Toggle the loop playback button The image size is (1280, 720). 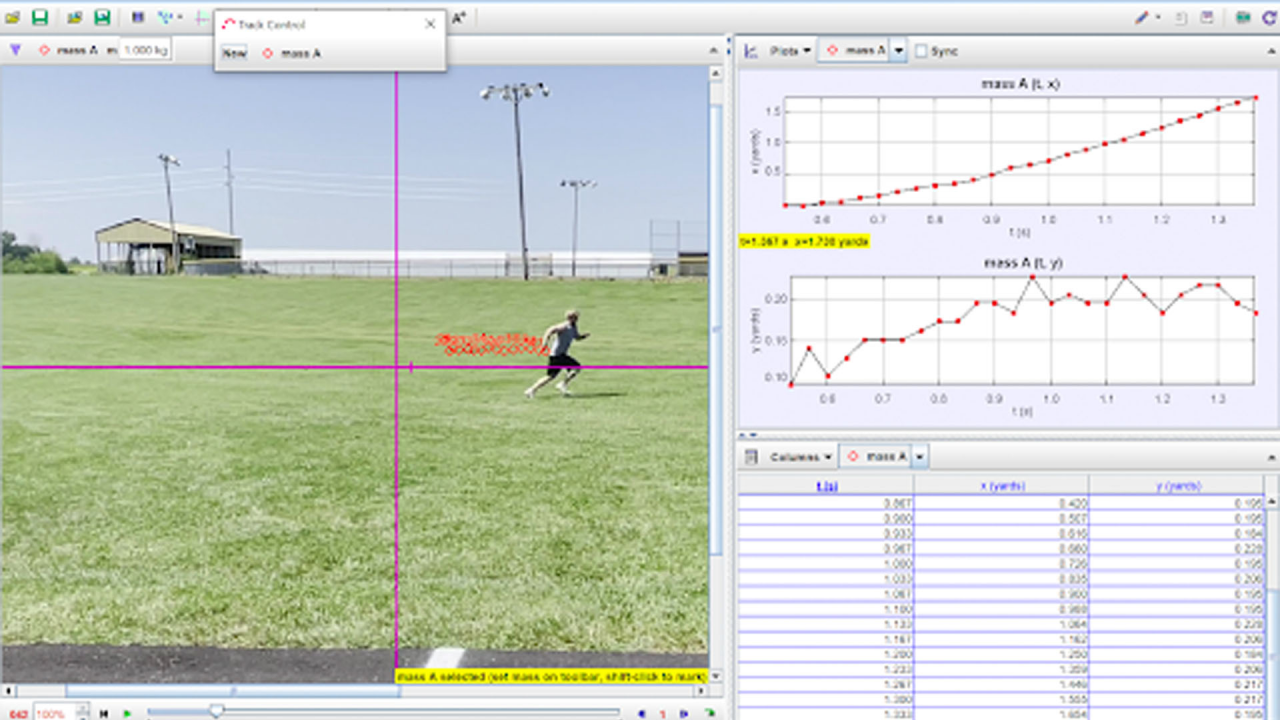[x=710, y=713]
